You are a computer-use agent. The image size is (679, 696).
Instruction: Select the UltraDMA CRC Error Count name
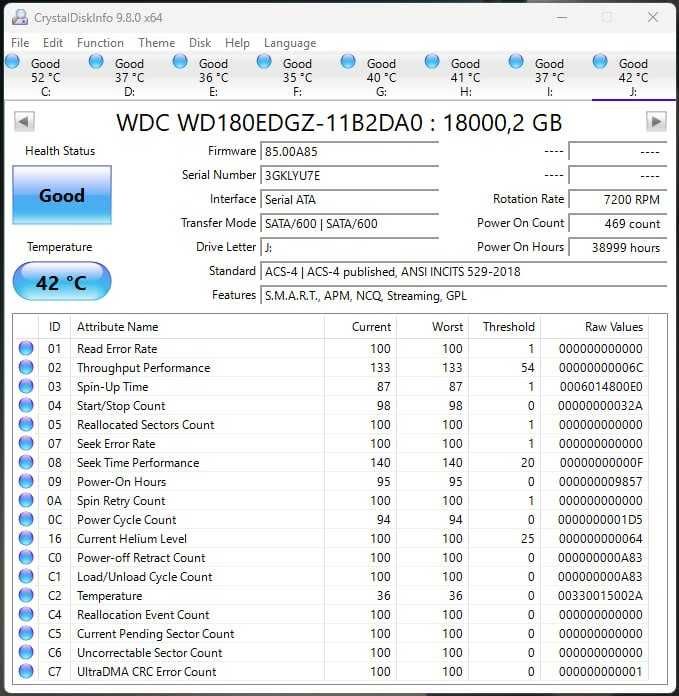tap(146, 672)
